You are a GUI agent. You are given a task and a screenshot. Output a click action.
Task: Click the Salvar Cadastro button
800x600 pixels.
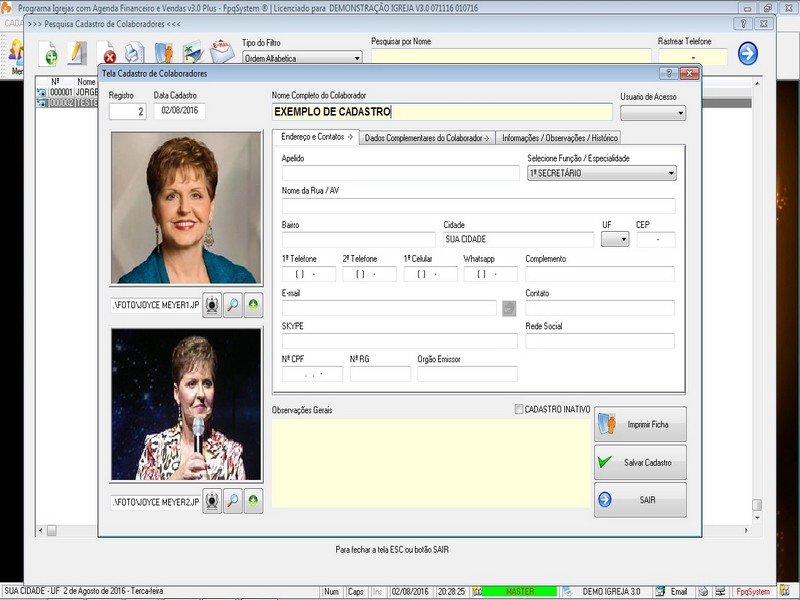640,462
